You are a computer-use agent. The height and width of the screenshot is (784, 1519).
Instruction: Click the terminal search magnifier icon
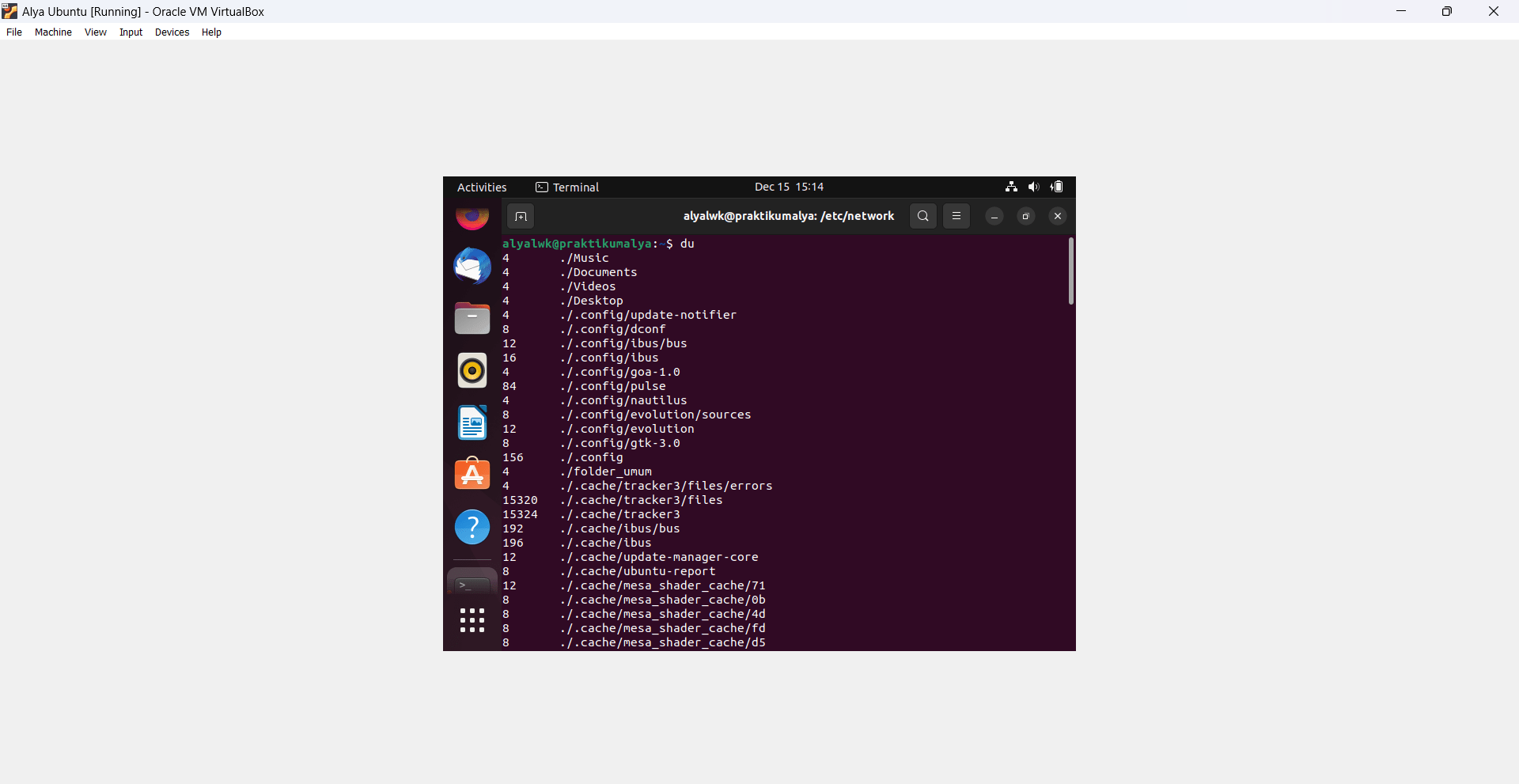tap(923, 216)
